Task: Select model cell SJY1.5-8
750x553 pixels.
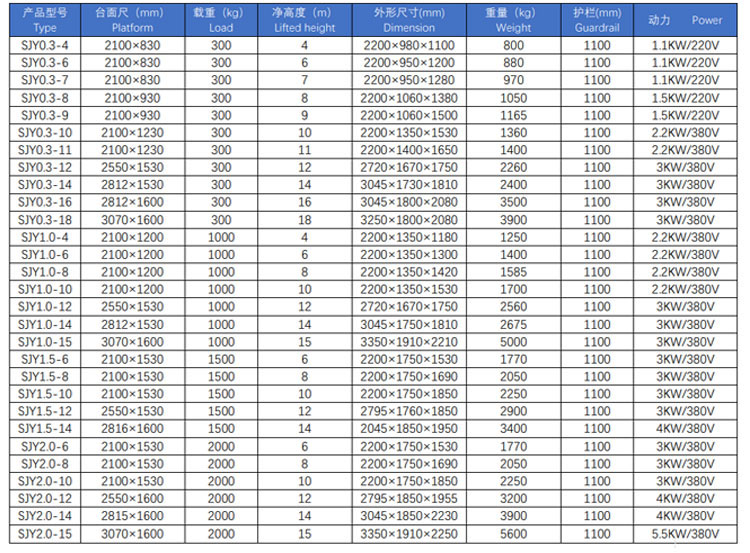Action: point(45,376)
